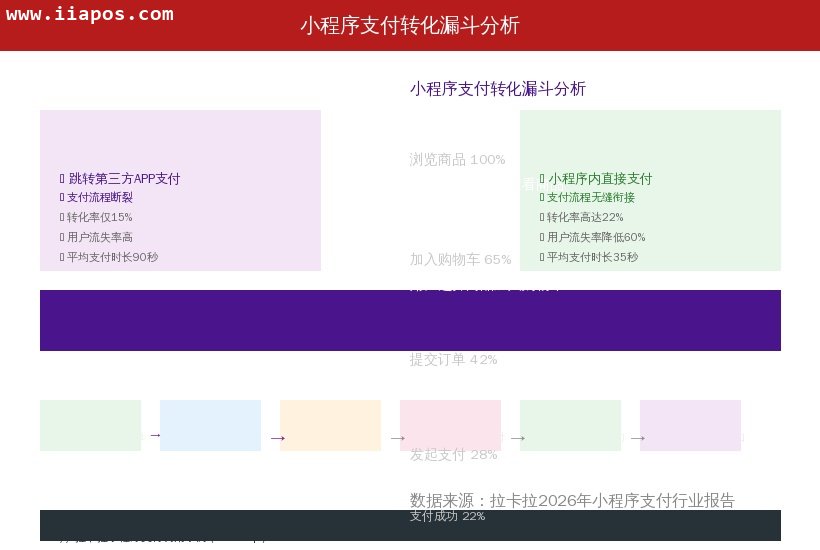Click the funnel label 提交订单 42%
This screenshot has width=820, height=550.
click(x=453, y=359)
